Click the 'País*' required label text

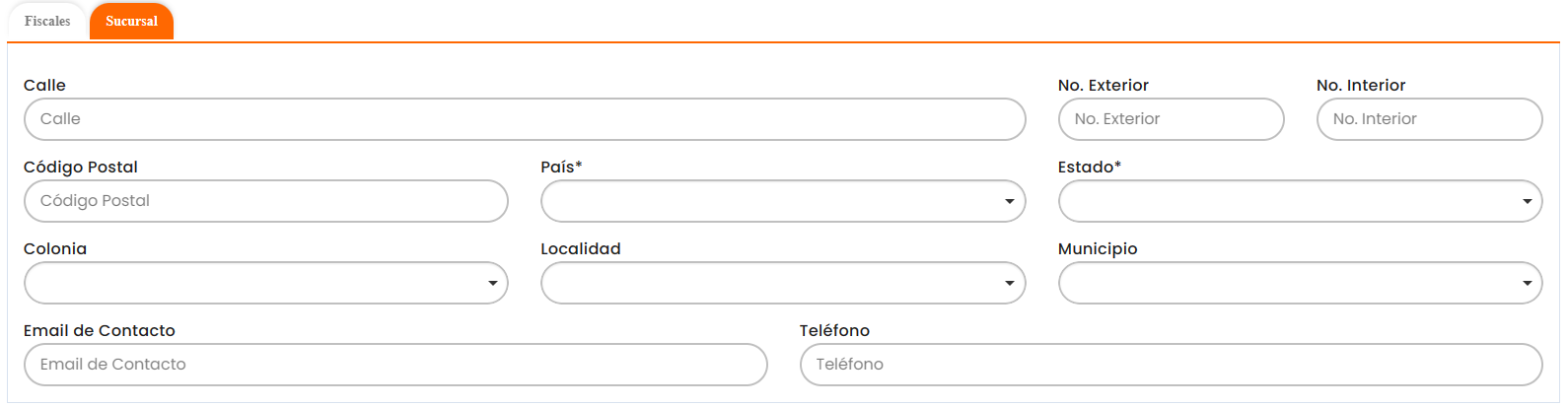click(x=561, y=168)
